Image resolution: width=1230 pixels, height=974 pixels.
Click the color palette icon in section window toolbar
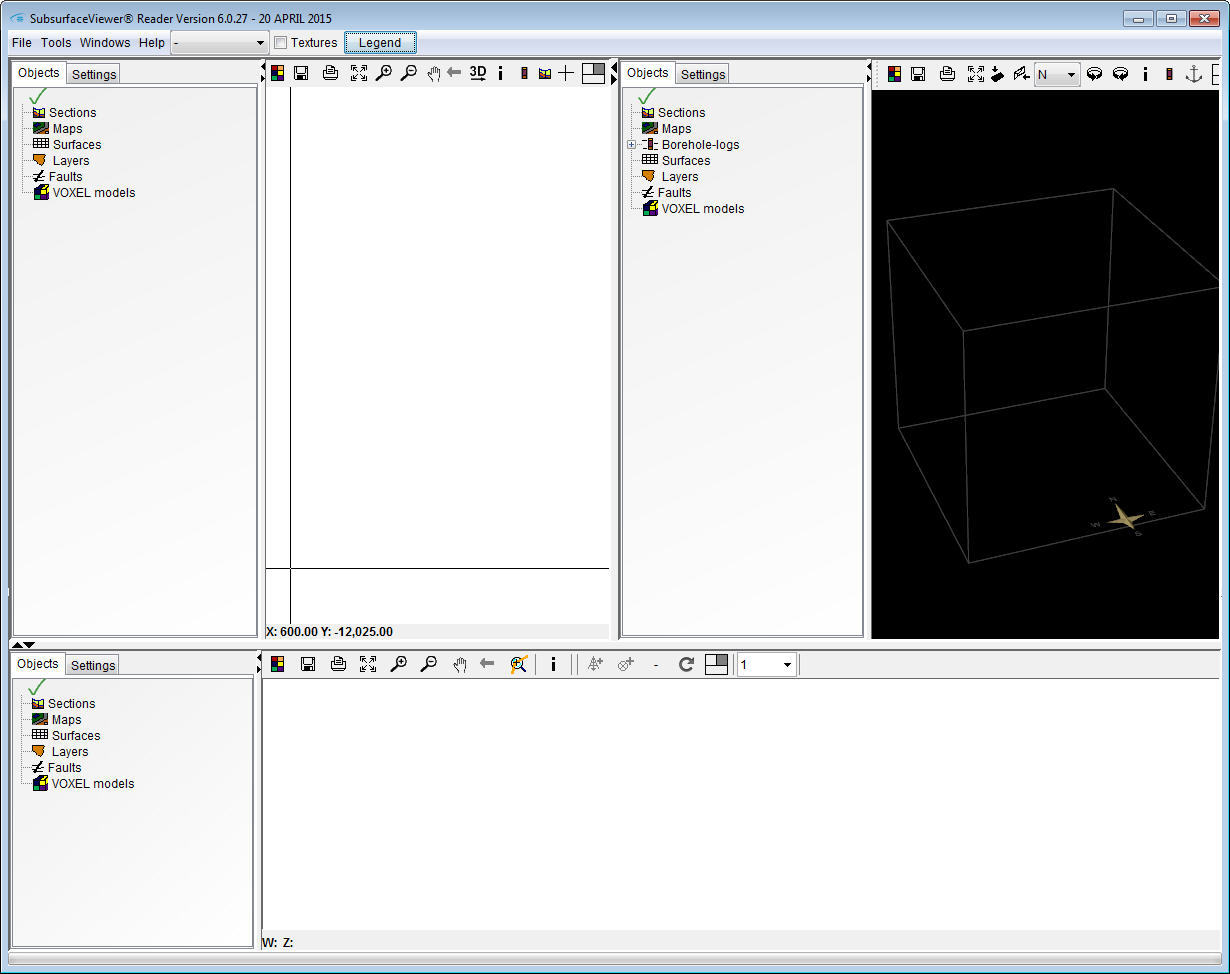click(x=278, y=664)
